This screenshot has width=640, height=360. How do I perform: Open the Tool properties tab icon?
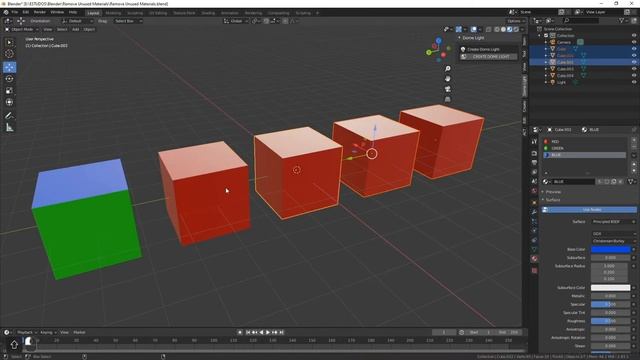(534, 141)
